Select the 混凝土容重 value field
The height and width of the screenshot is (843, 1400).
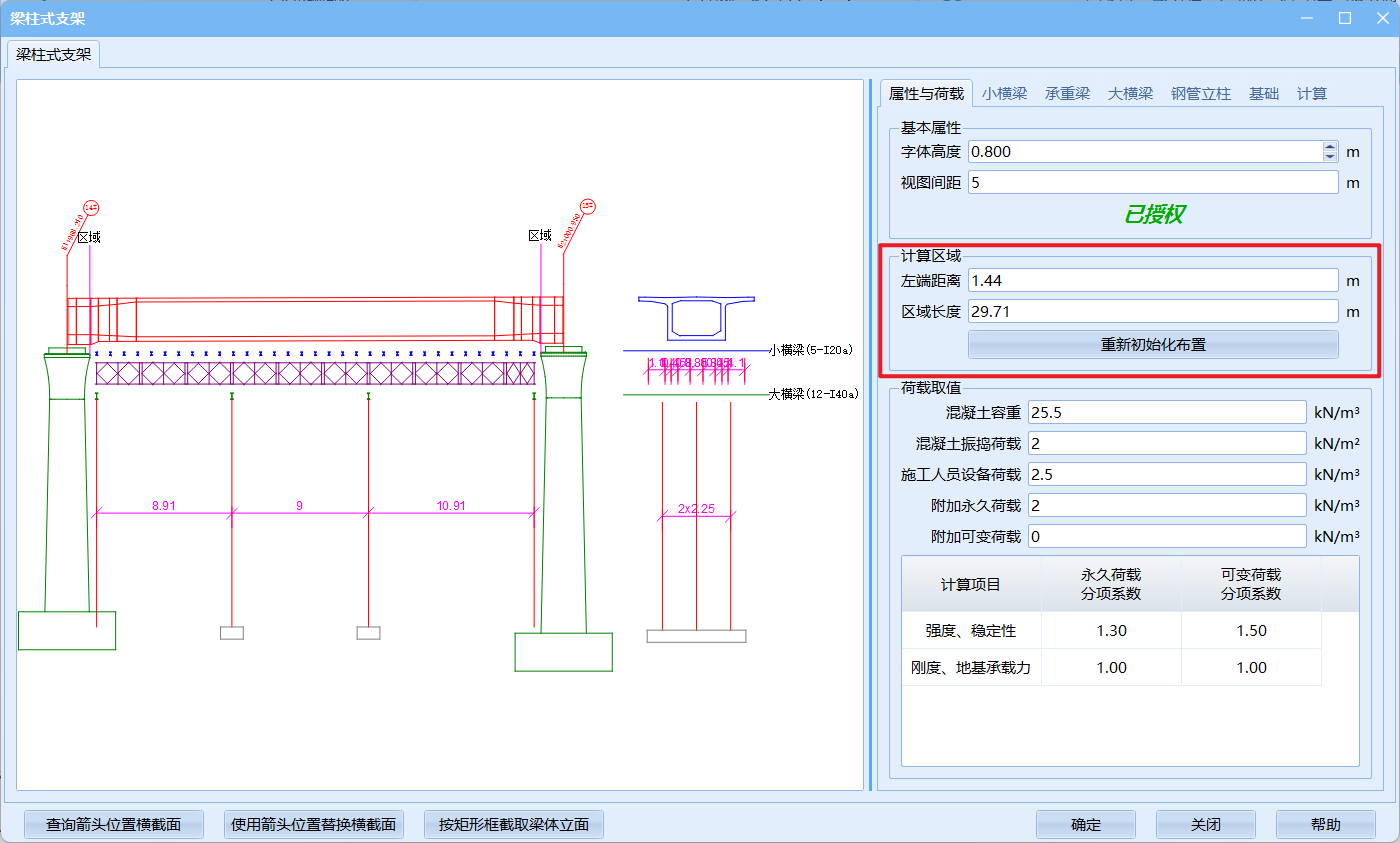pyautogui.click(x=1166, y=413)
